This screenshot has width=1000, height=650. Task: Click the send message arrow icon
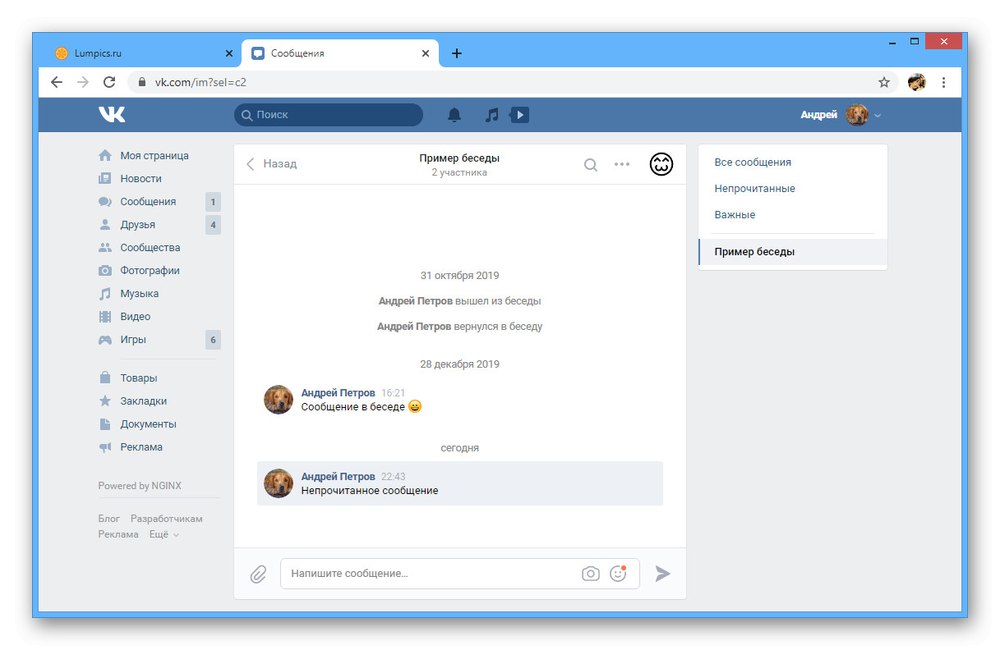point(663,573)
